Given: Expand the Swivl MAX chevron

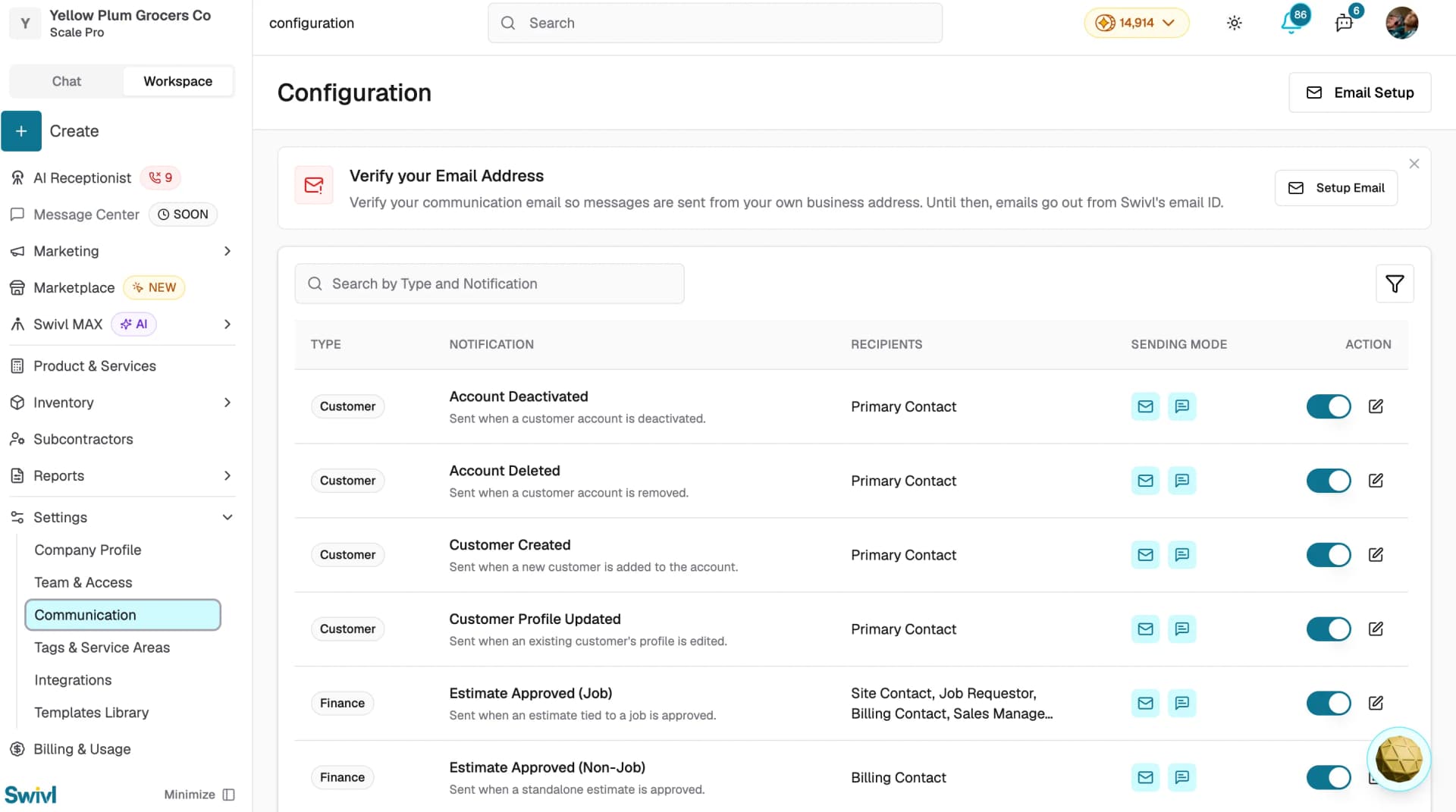Looking at the screenshot, I should point(227,324).
